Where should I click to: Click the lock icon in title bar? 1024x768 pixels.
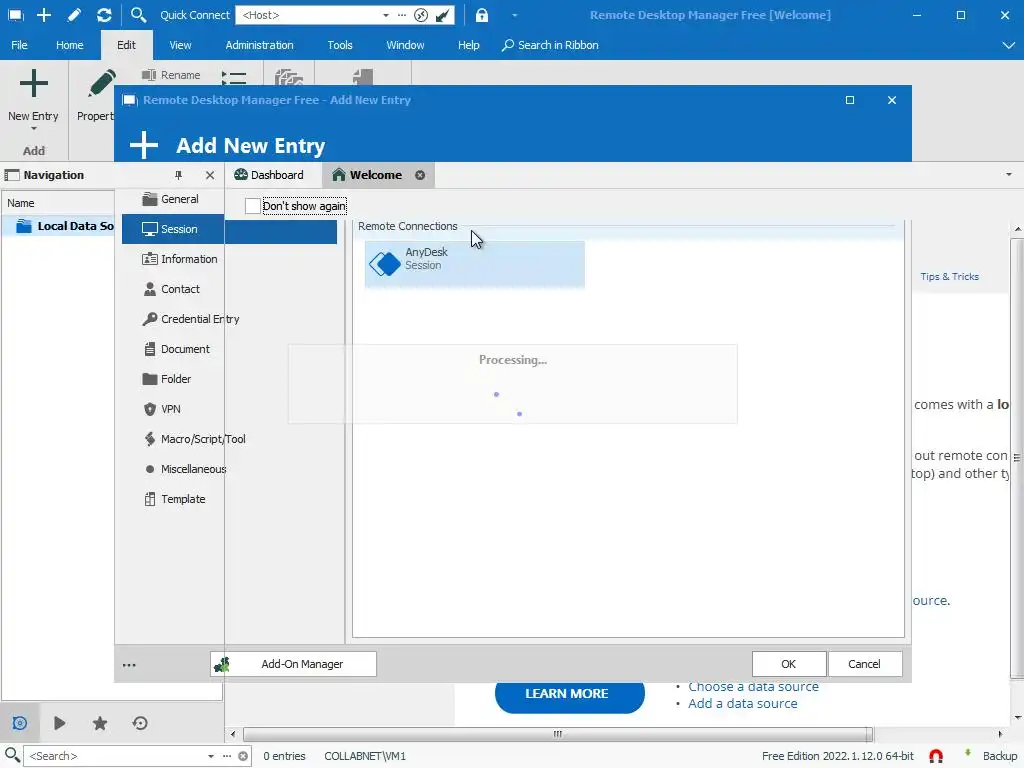point(481,15)
